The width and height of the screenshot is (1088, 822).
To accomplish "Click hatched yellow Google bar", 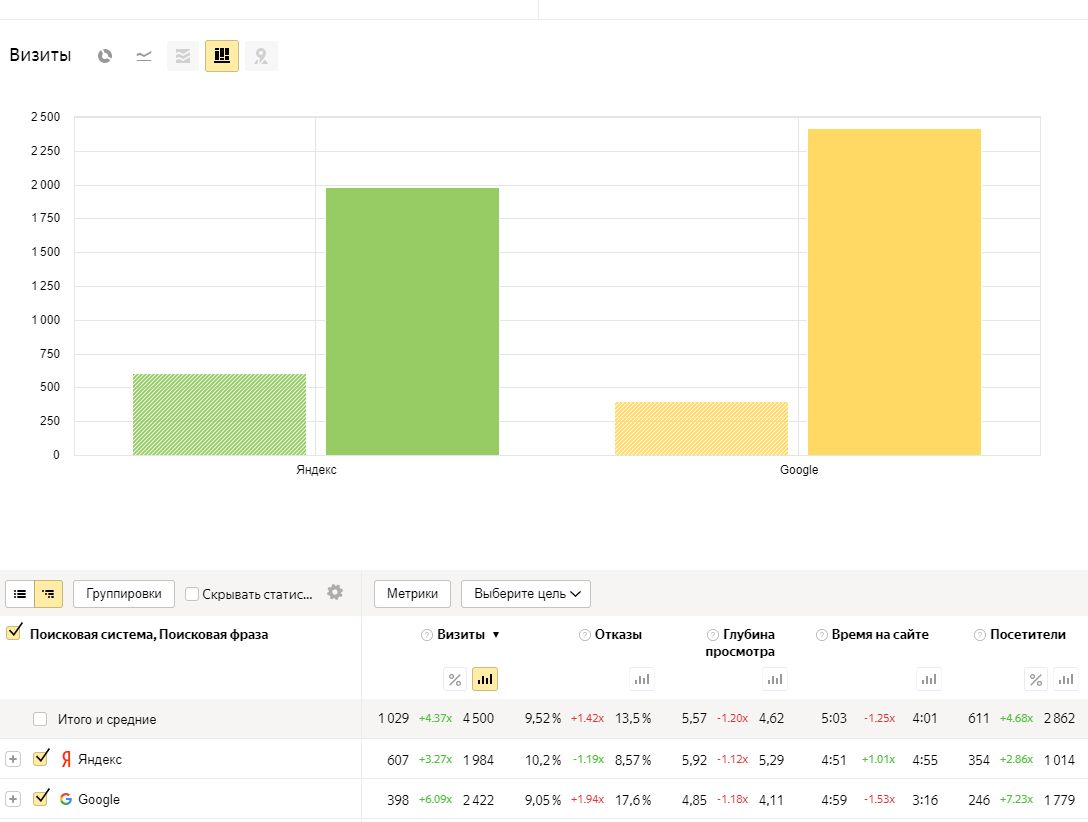I will [702, 429].
